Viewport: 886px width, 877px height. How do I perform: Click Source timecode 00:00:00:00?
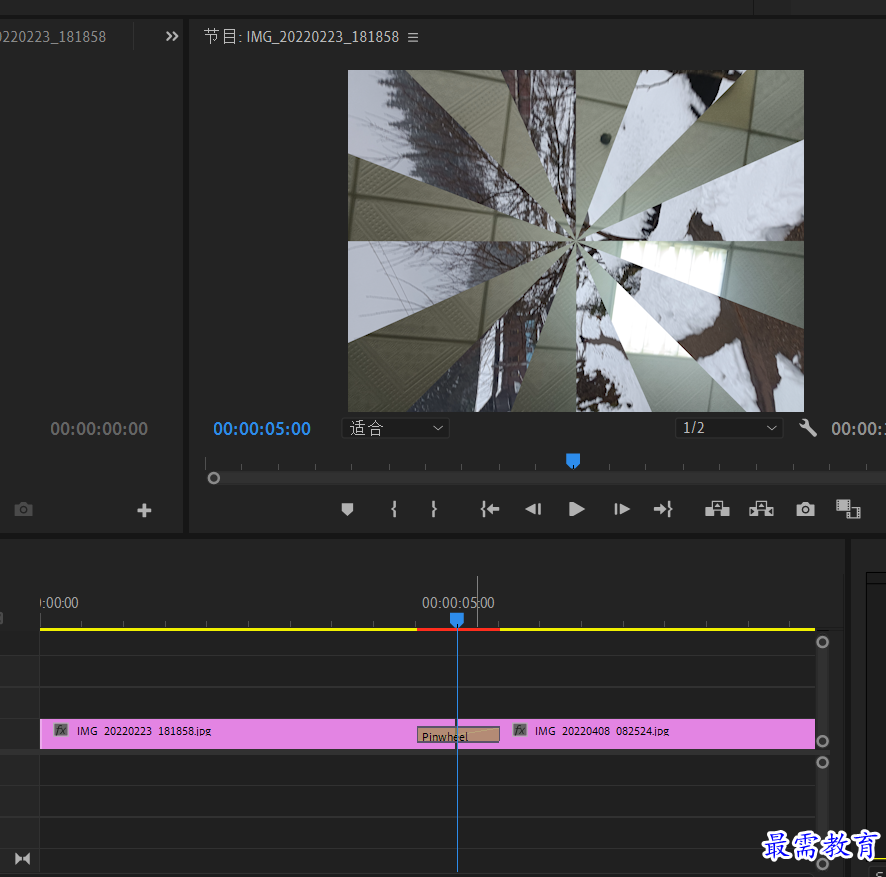pos(99,429)
